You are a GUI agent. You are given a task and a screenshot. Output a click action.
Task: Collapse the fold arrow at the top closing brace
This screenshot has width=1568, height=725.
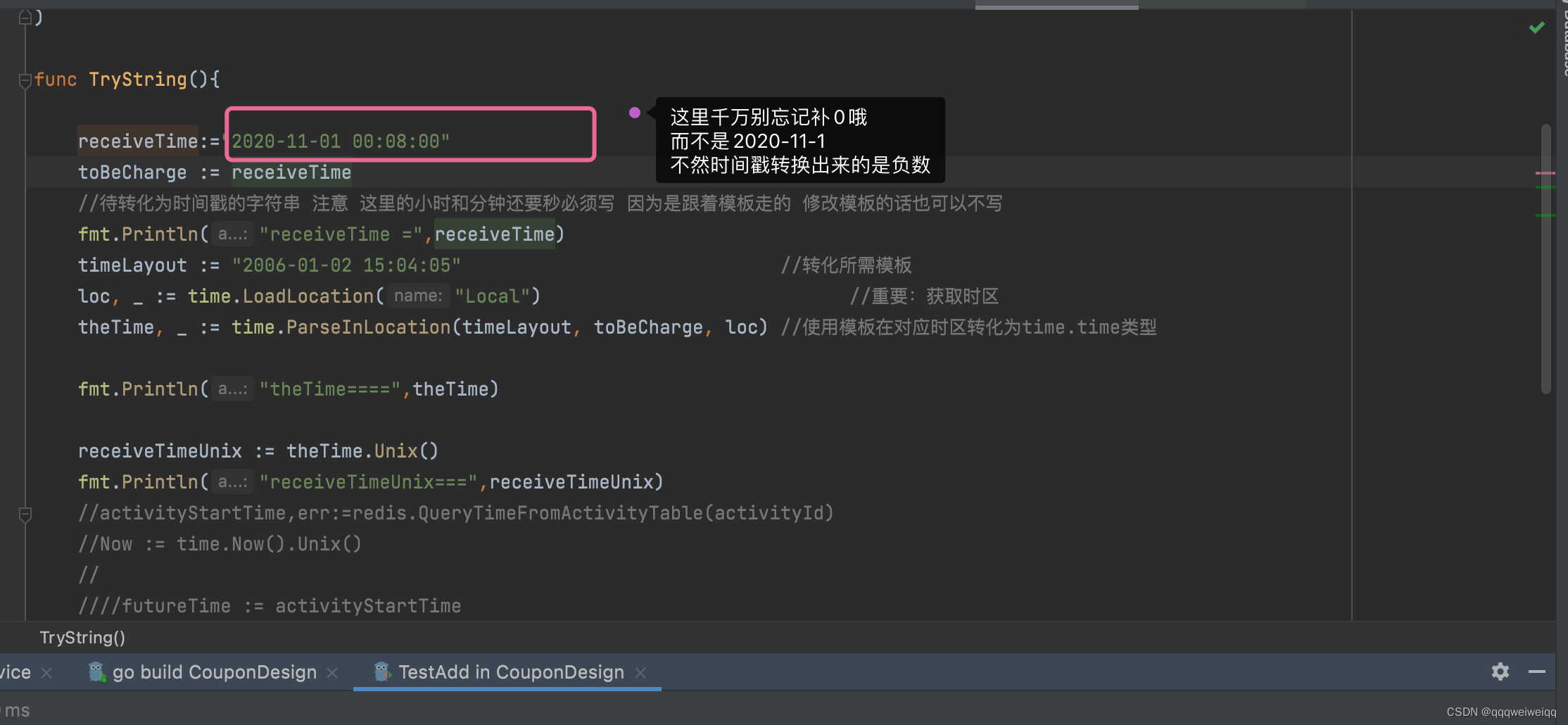(25, 18)
